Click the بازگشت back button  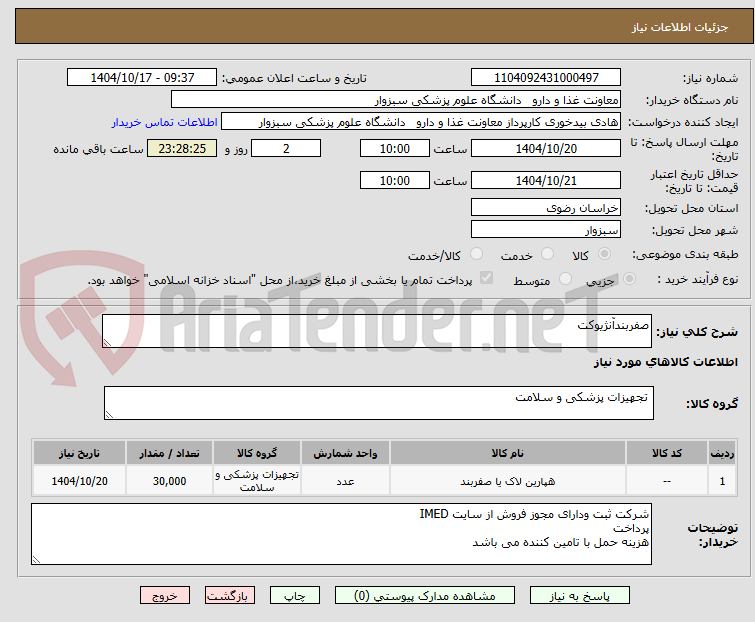click(230, 596)
